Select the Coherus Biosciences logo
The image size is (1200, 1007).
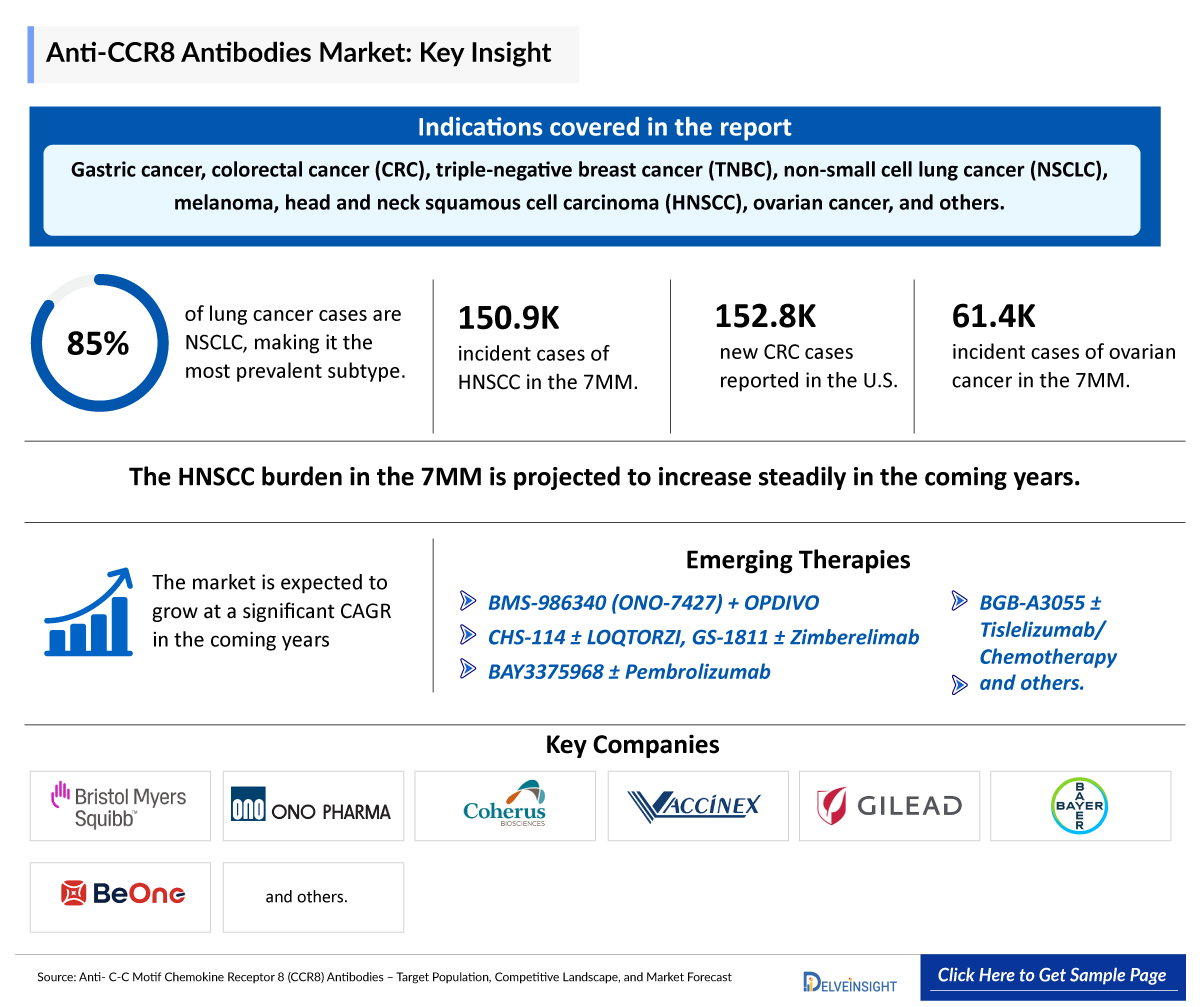pyautogui.click(x=504, y=805)
